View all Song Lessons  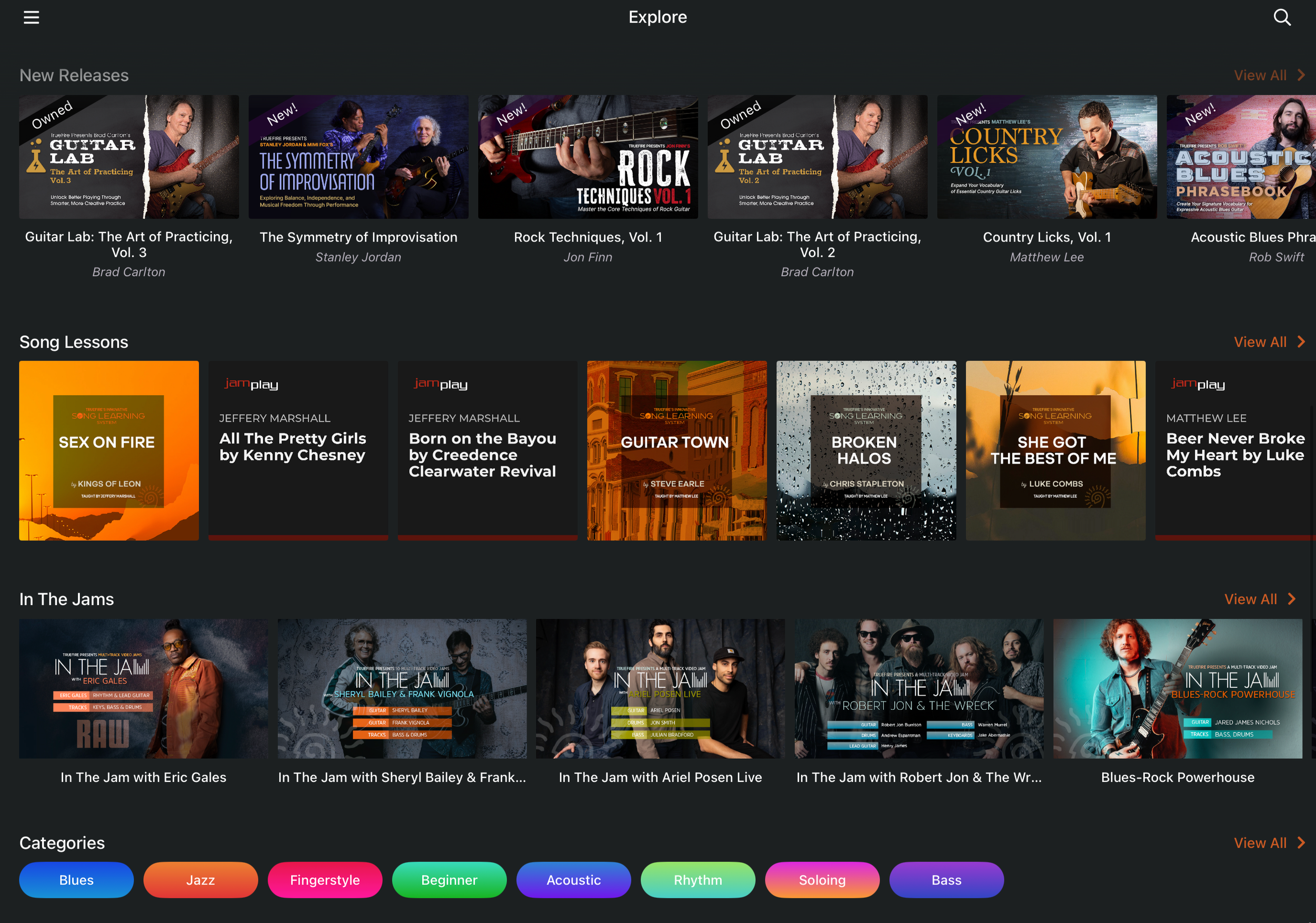click(1269, 342)
